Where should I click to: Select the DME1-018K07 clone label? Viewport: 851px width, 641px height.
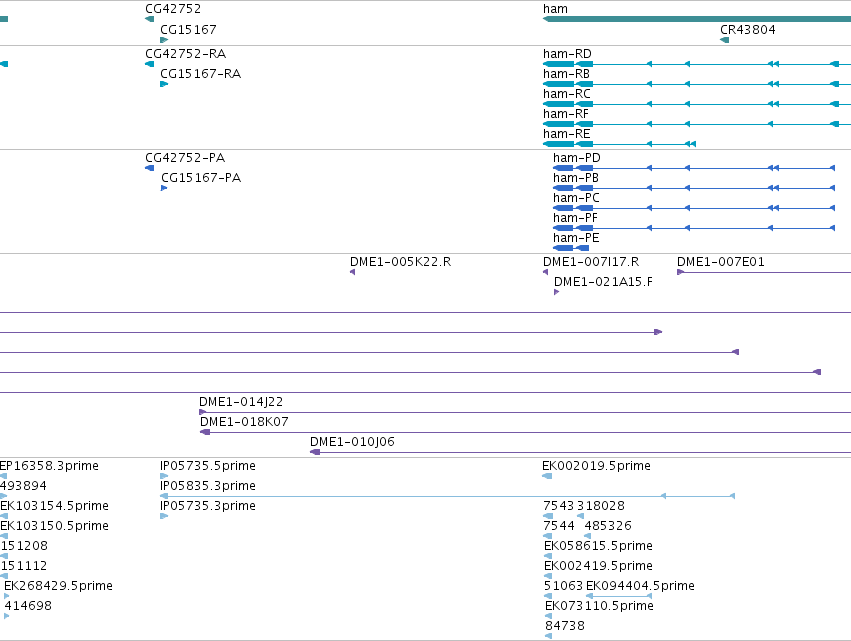tap(244, 422)
